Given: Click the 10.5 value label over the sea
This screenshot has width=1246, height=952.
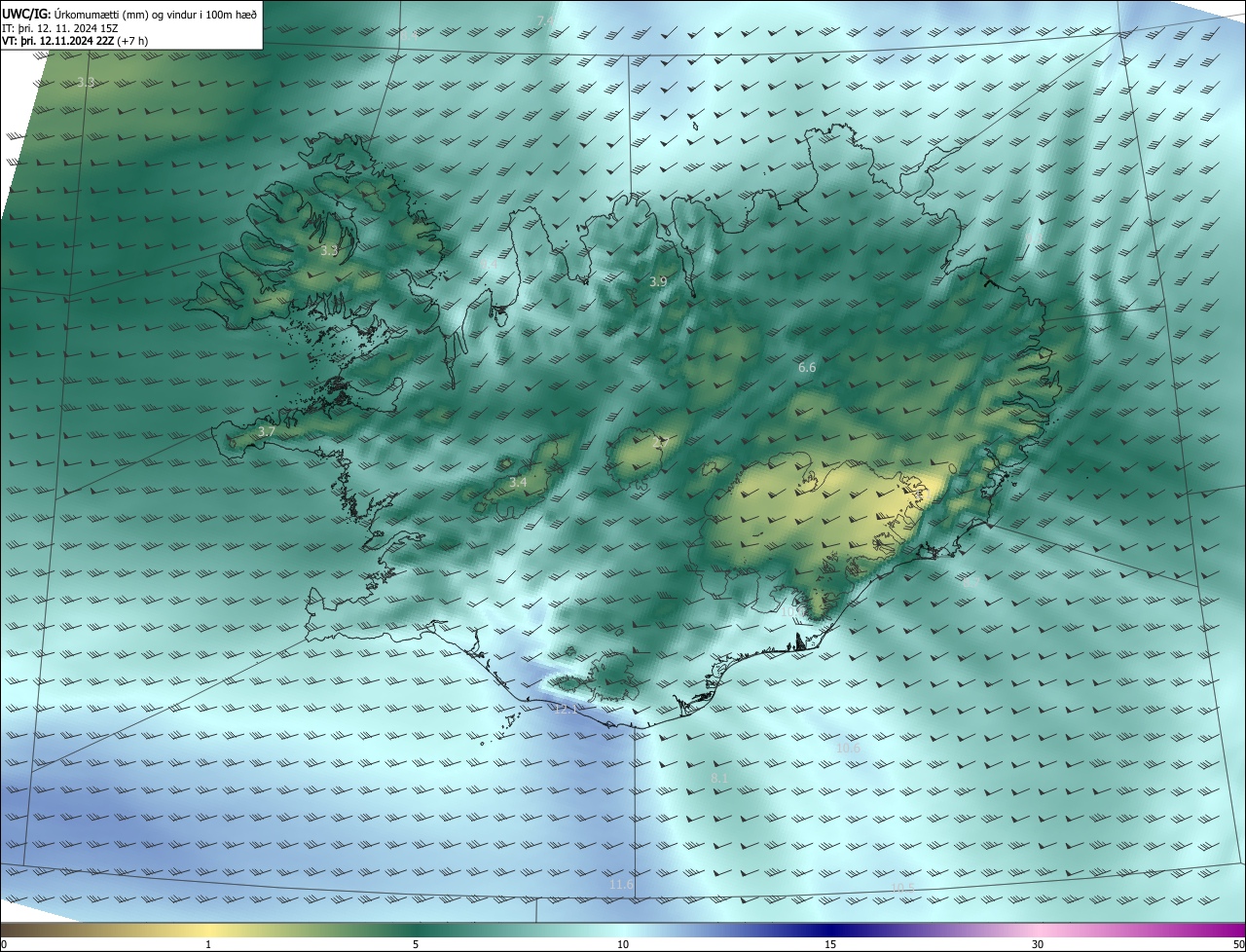Looking at the screenshot, I should [x=903, y=887].
